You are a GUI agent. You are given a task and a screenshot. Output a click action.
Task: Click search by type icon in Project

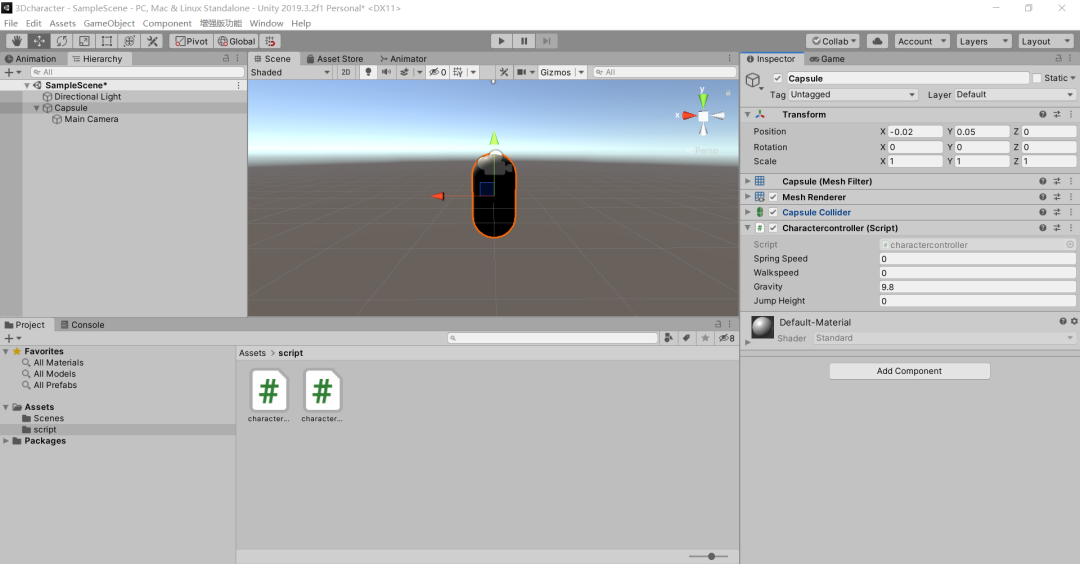(668, 338)
